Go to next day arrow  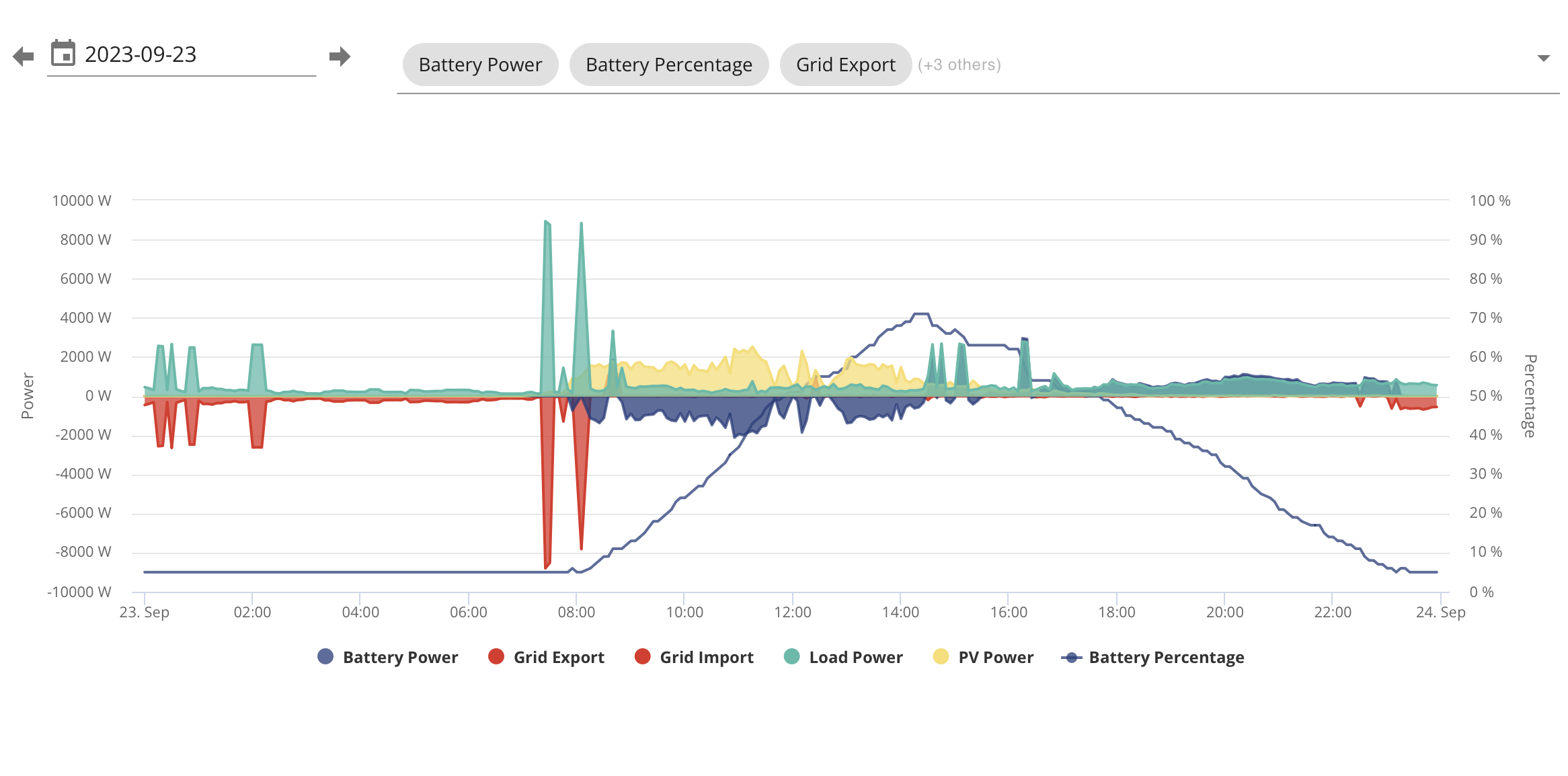[340, 56]
